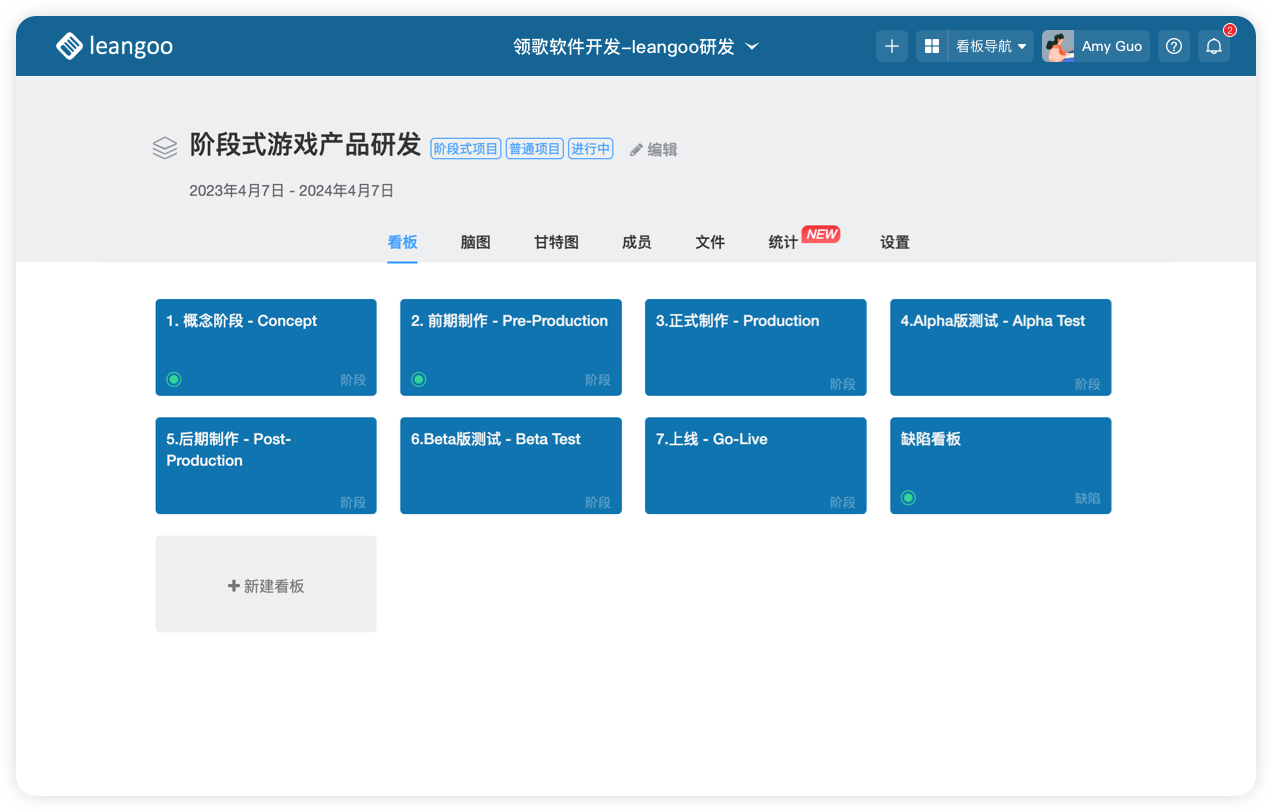1272x812 pixels.
Task: Open the notifications bell icon
Action: click(x=1214, y=46)
